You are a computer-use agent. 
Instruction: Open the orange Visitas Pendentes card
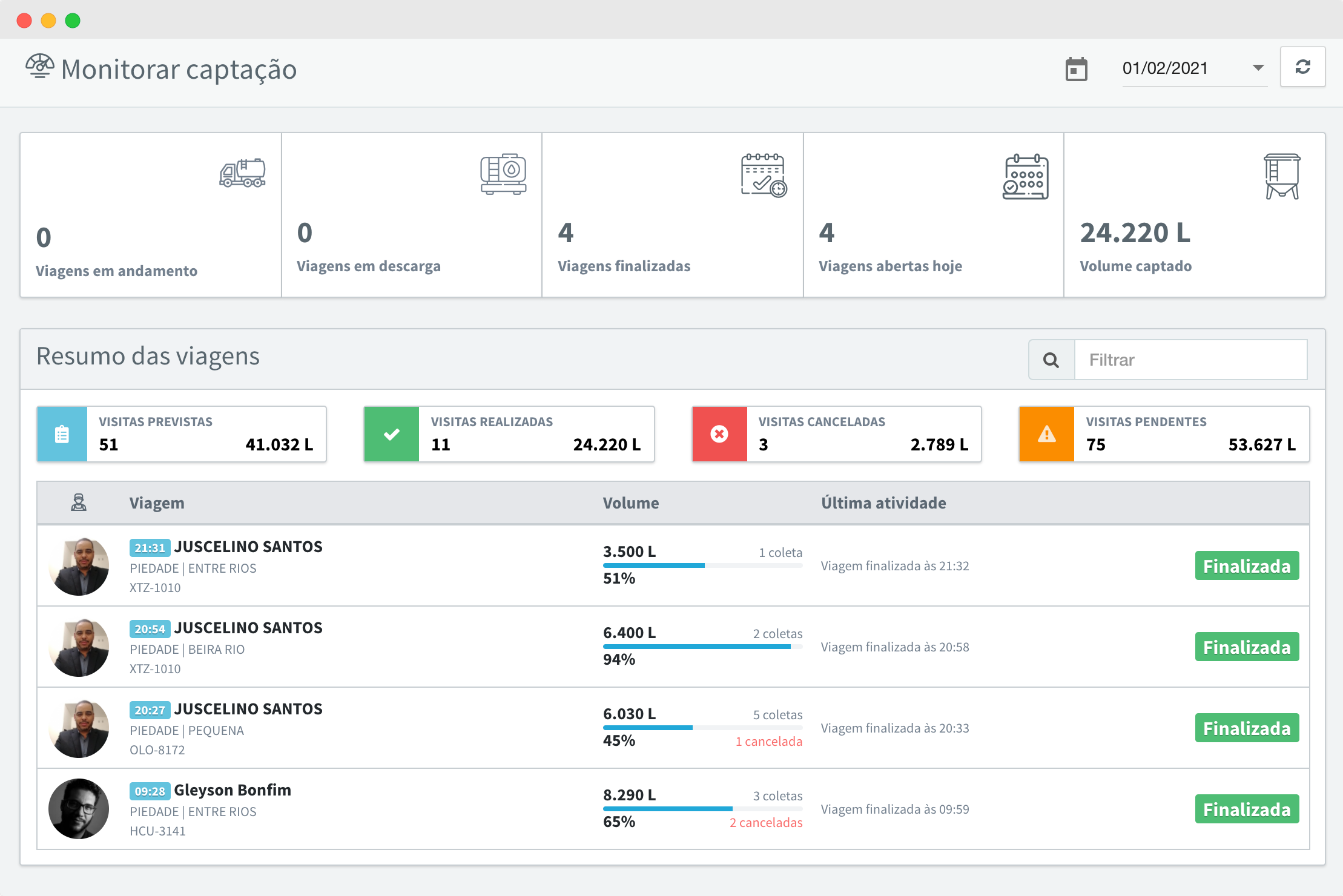click(1163, 434)
